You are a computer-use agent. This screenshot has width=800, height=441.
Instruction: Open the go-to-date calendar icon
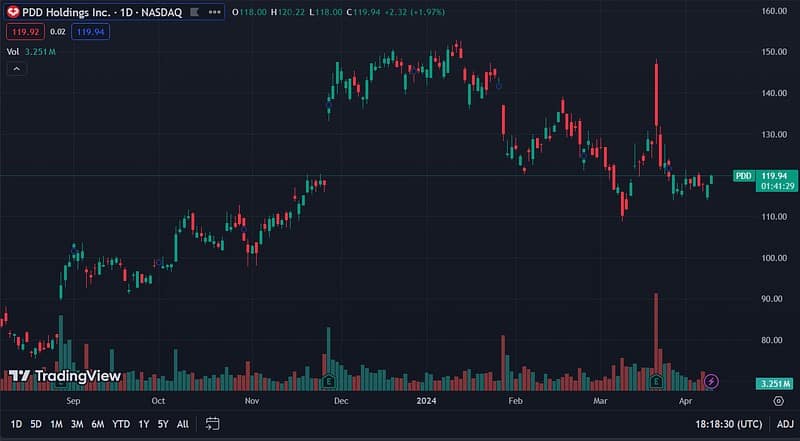pyautogui.click(x=213, y=424)
